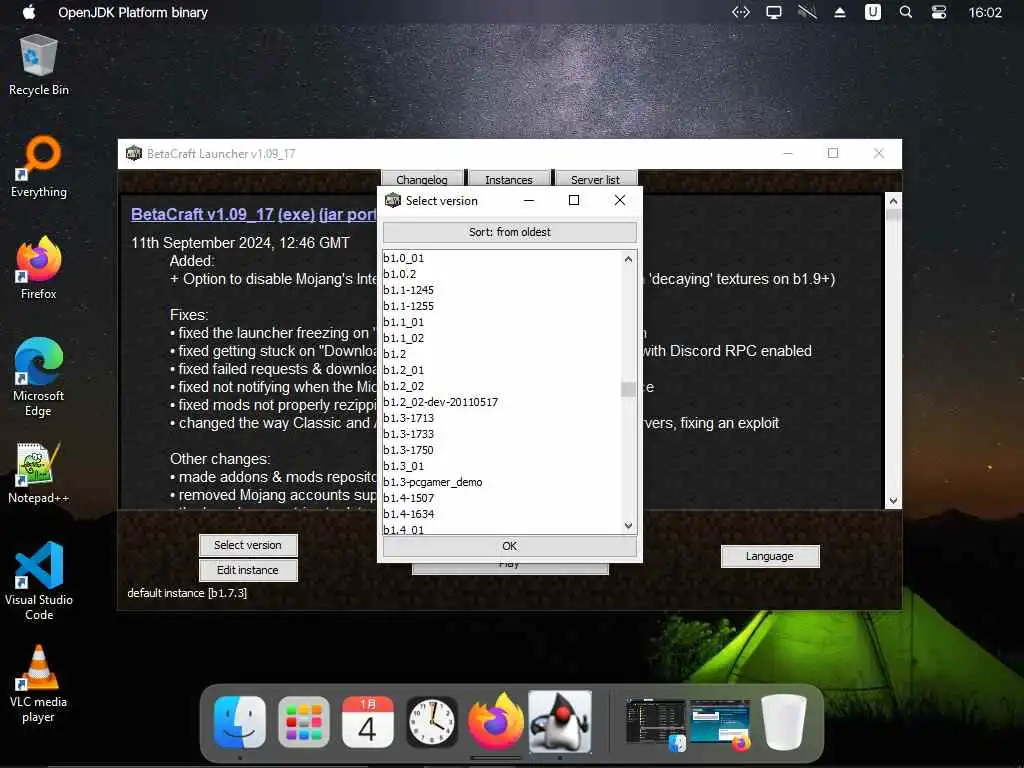Image resolution: width=1024 pixels, height=768 pixels.
Task: Open the Trash in the dock
Action: click(x=784, y=722)
